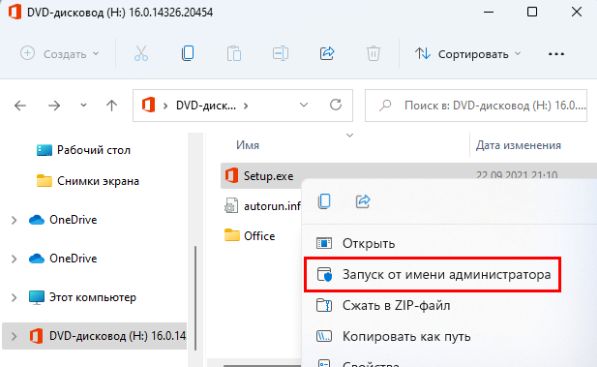The width and height of the screenshot is (597, 367).
Task: Click the Copy icon in top toolbar
Action: [x=188, y=54]
